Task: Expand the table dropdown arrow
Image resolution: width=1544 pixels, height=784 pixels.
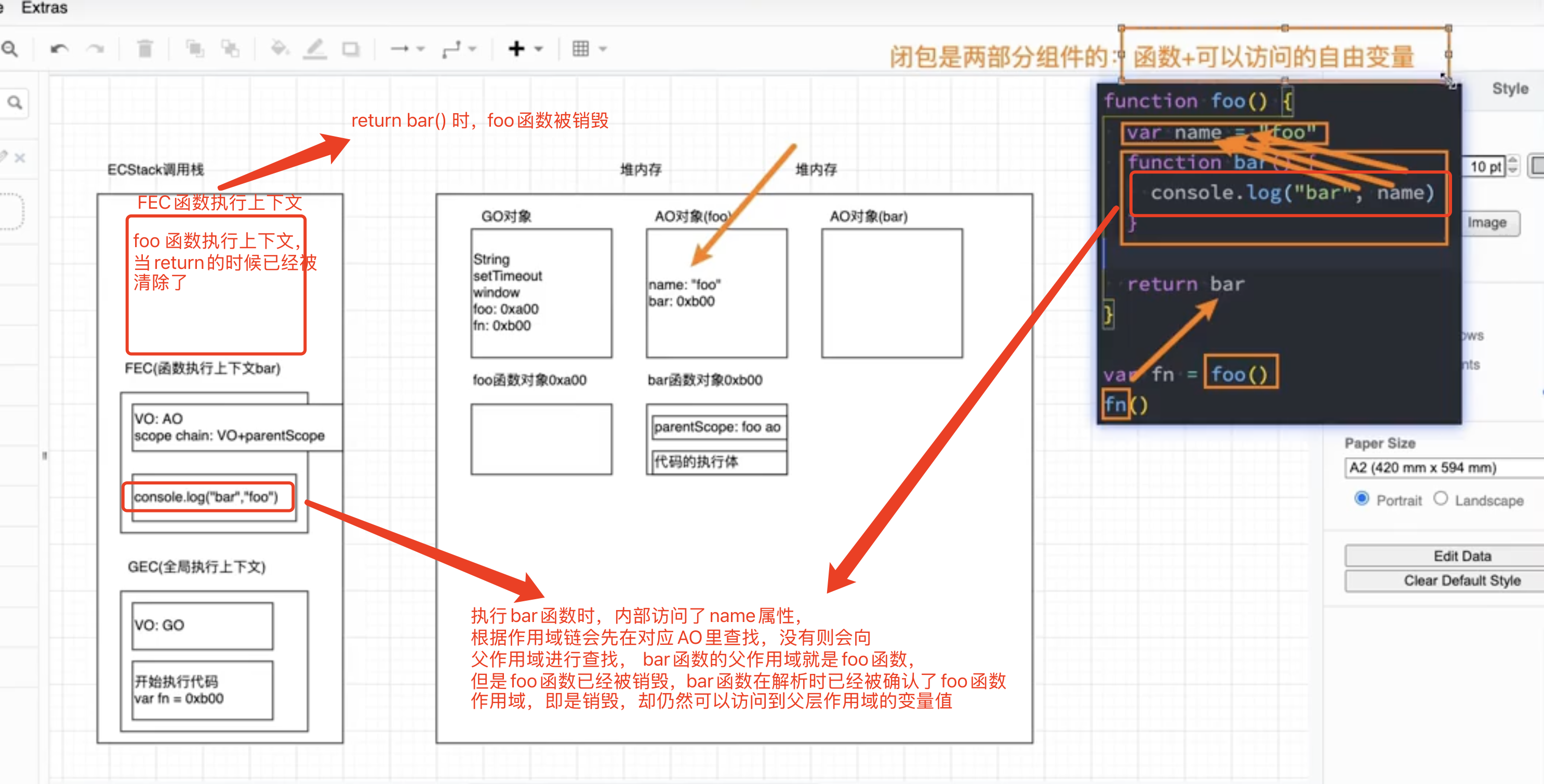Action: [x=603, y=49]
